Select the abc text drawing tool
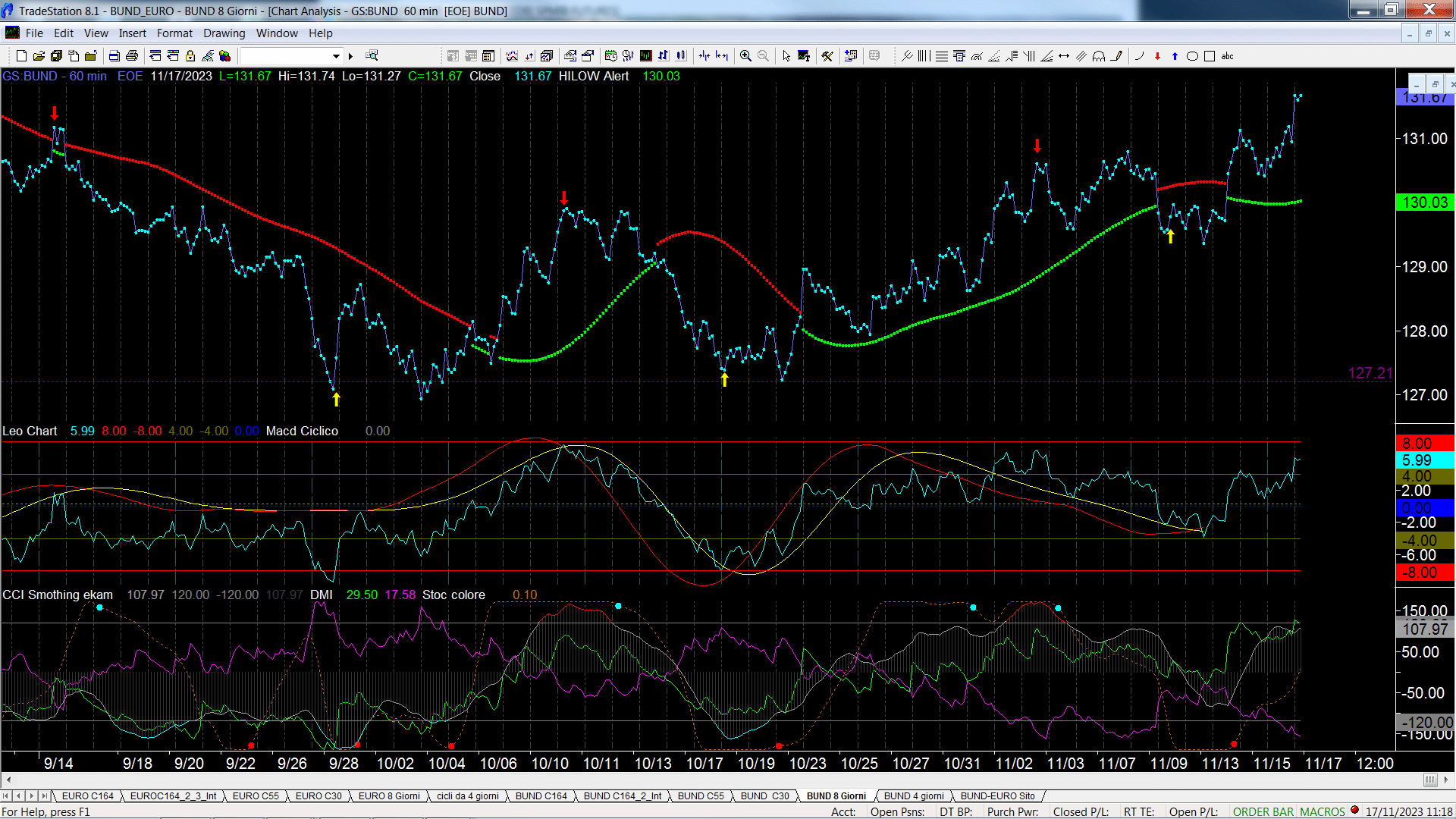The width and height of the screenshot is (1456, 819). coord(1227,56)
